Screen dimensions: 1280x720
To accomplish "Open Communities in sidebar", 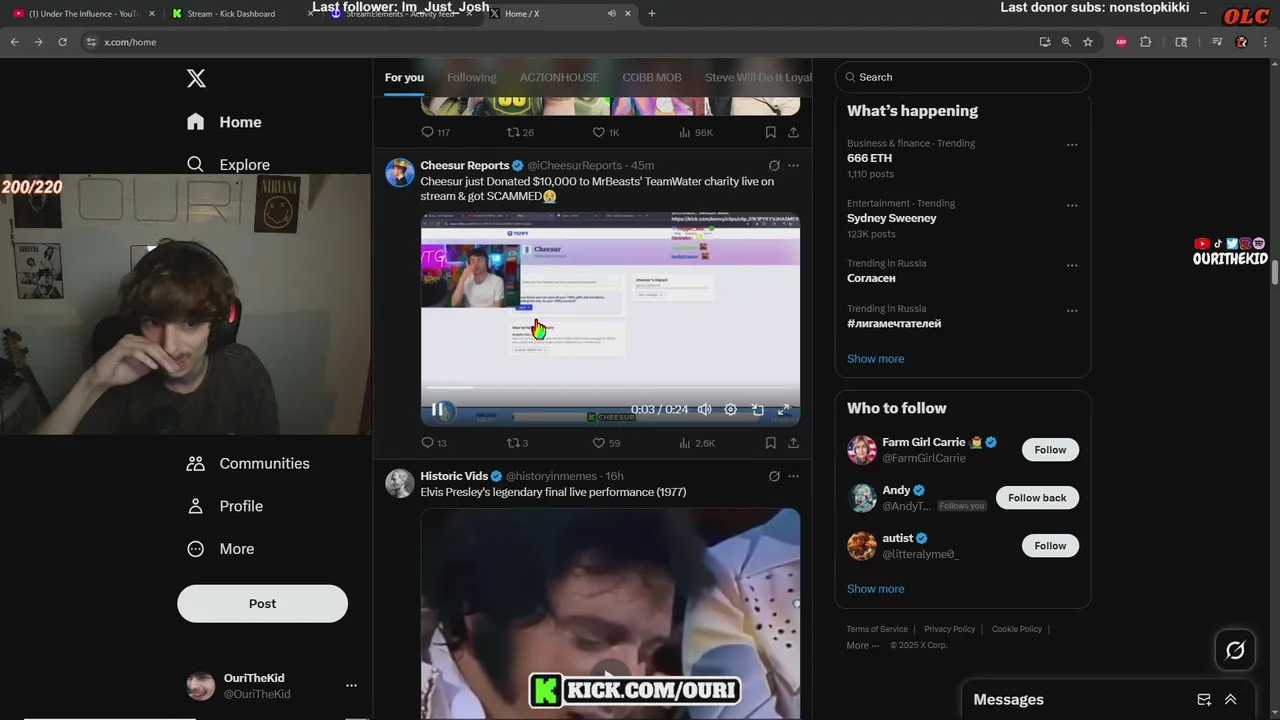I will click(x=248, y=464).
